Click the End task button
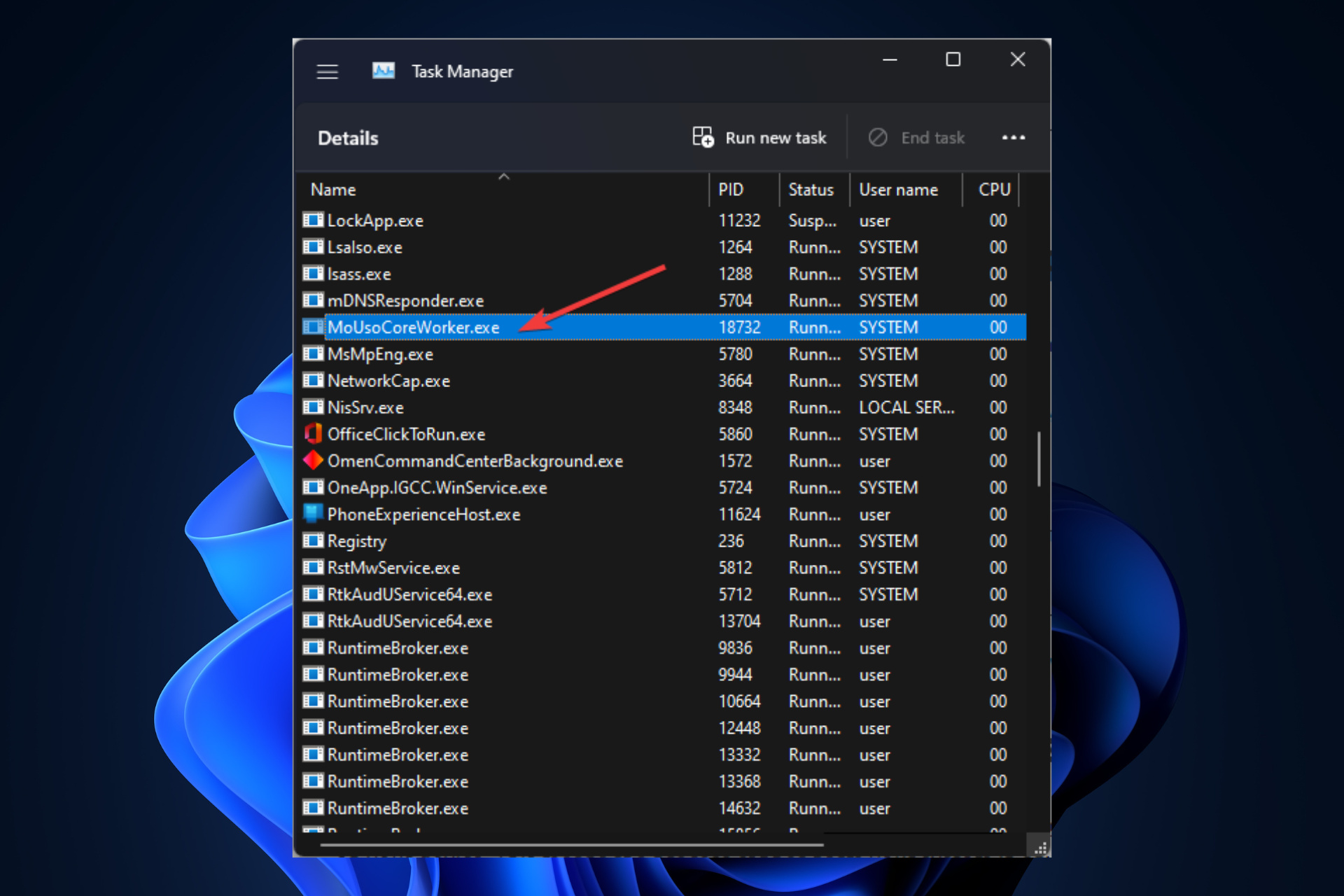Viewport: 1344px width, 896px height. (917, 137)
